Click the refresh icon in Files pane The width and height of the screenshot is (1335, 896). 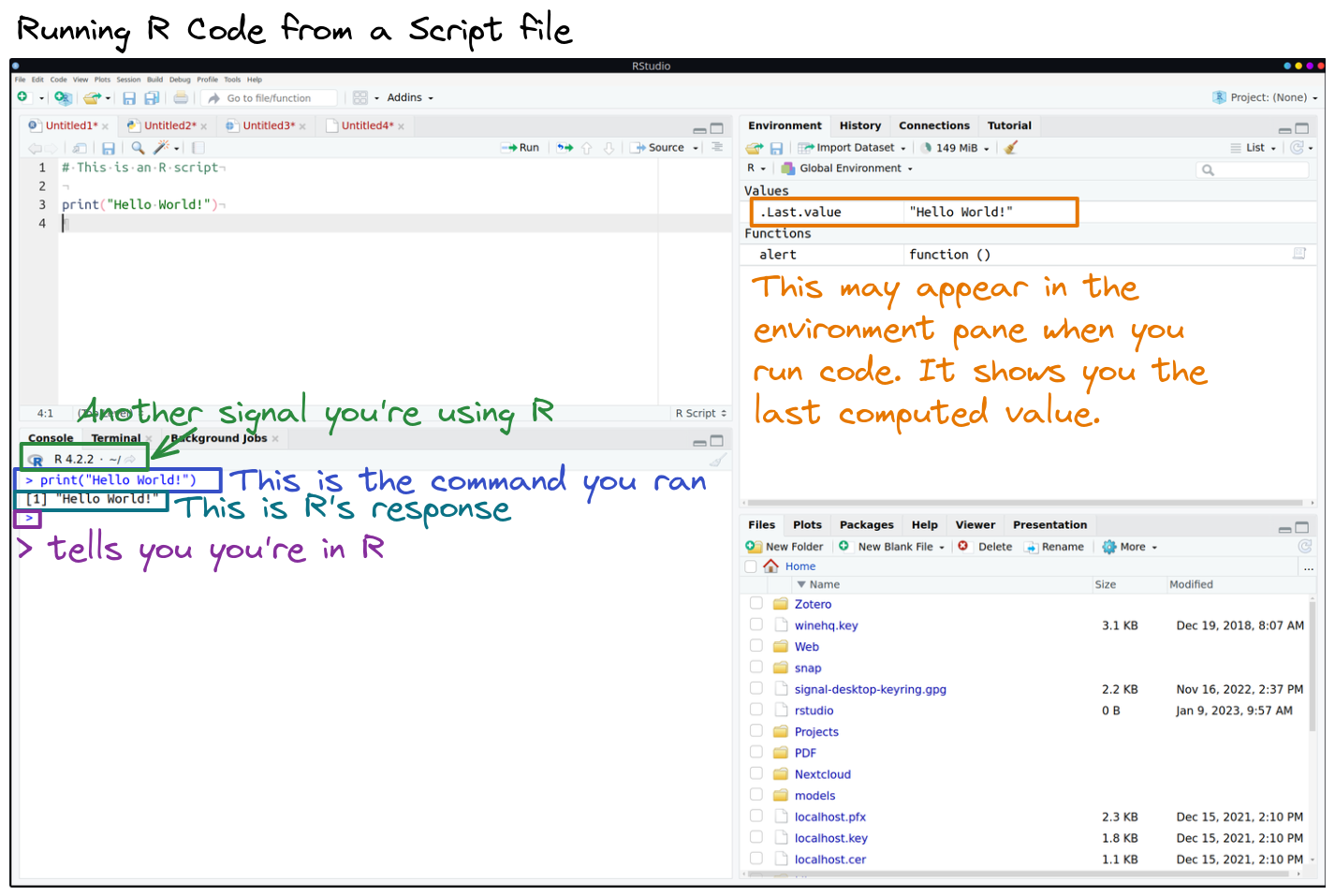(x=1304, y=547)
